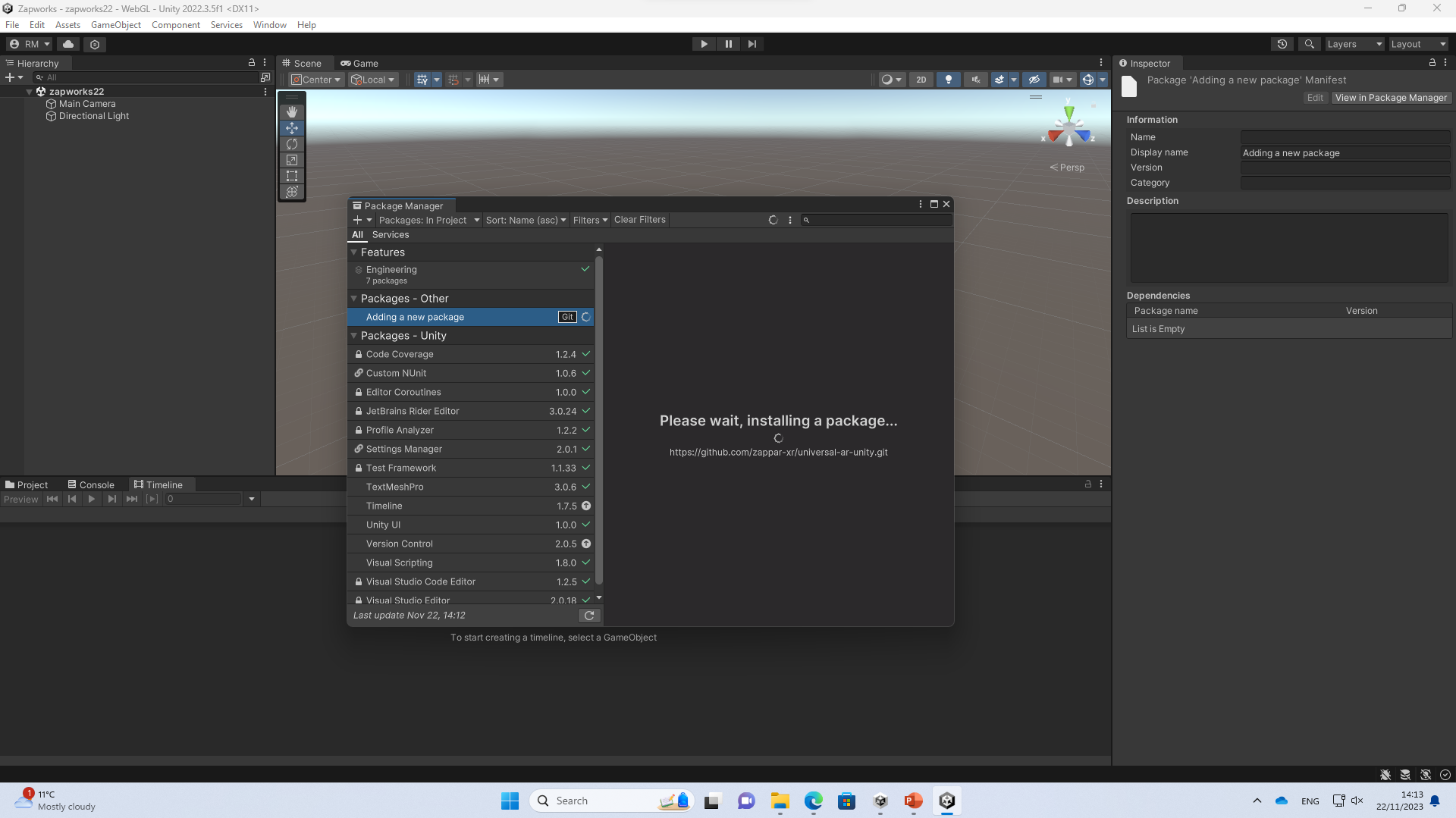The width and height of the screenshot is (1456, 818).
Task: Open global Search magnifier icon
Action: (x=1309, y=44)
